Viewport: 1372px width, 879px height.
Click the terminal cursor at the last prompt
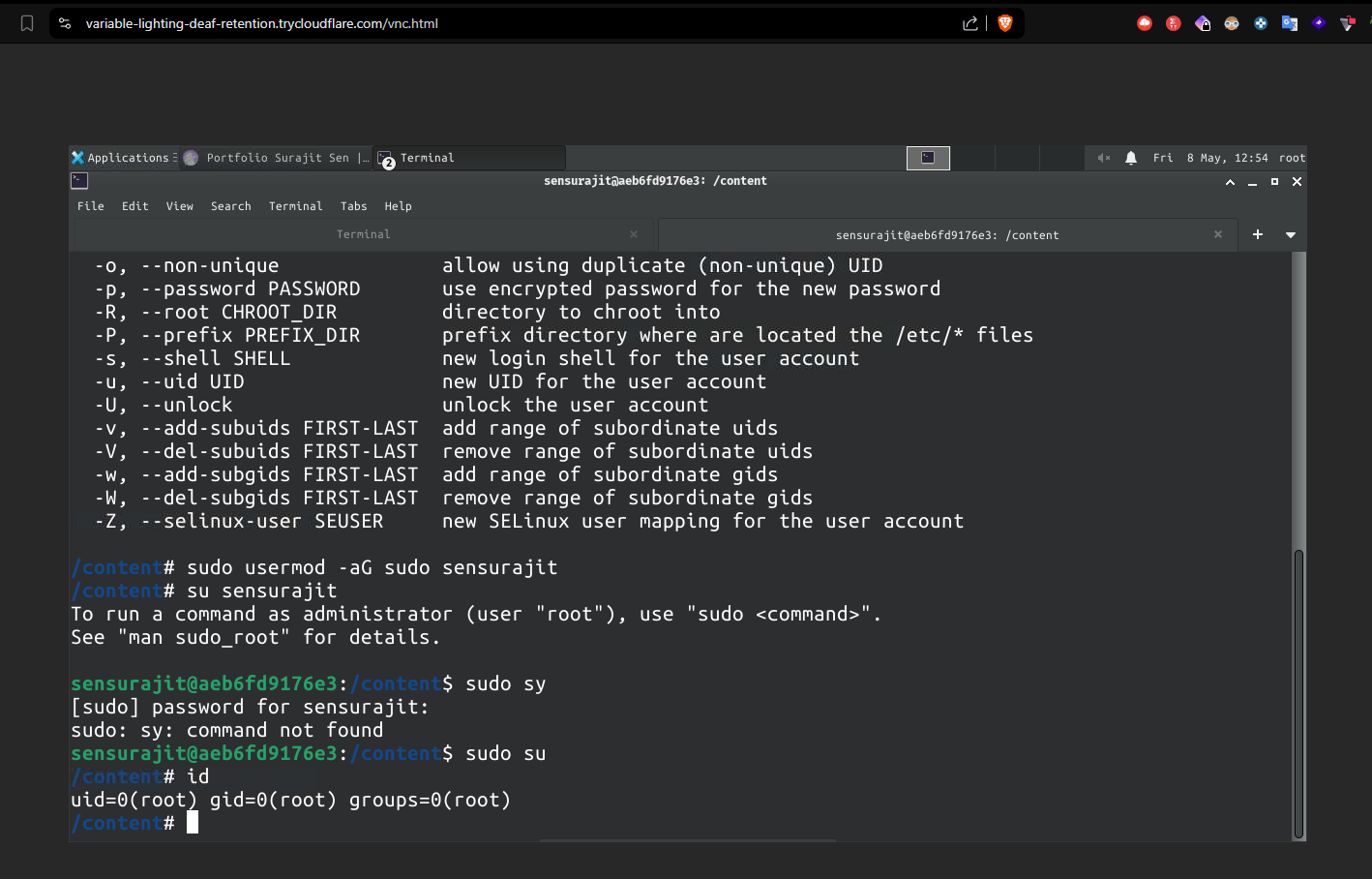(x=193, y=823)
